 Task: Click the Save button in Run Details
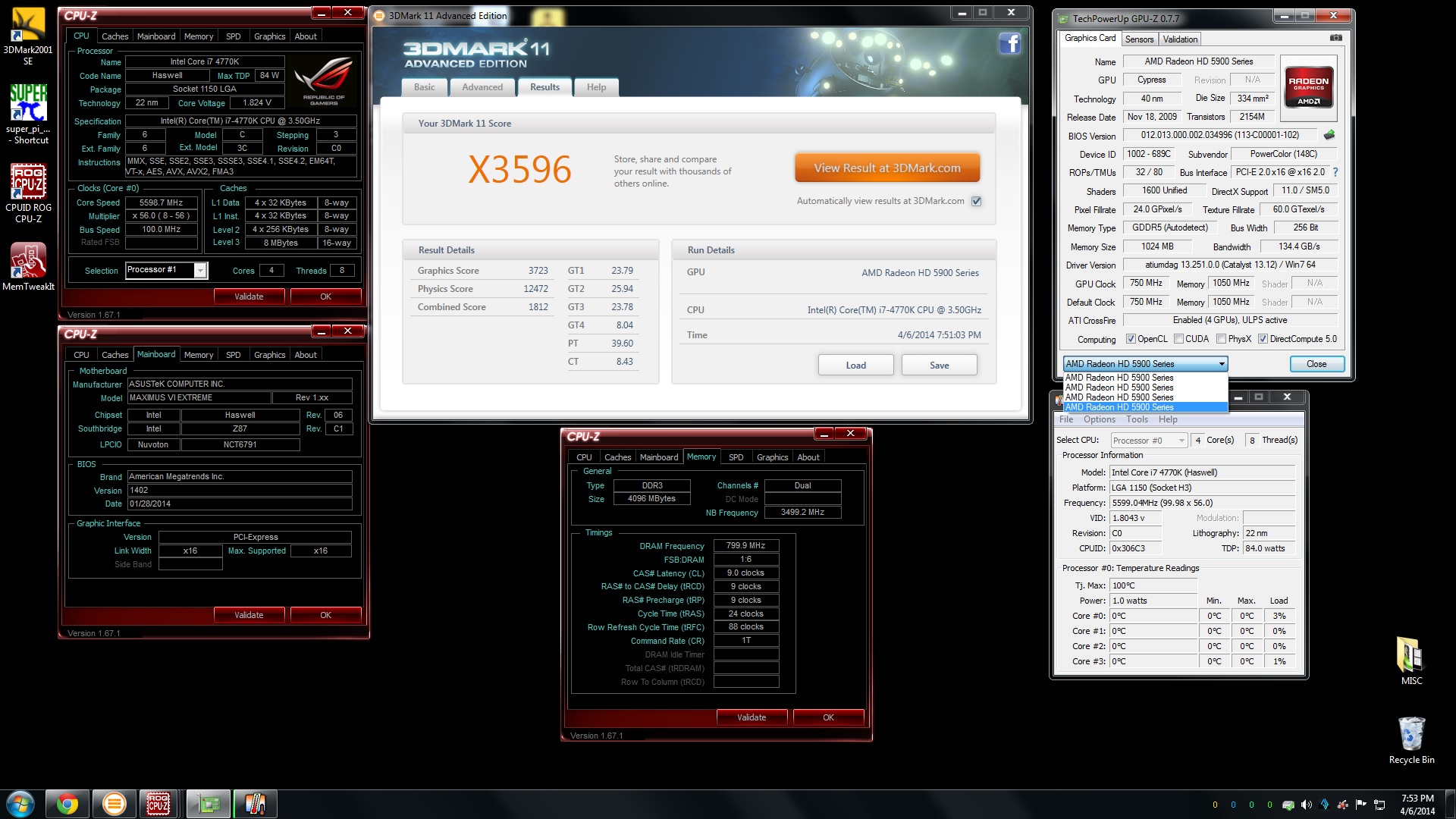(x=939, y=366)
